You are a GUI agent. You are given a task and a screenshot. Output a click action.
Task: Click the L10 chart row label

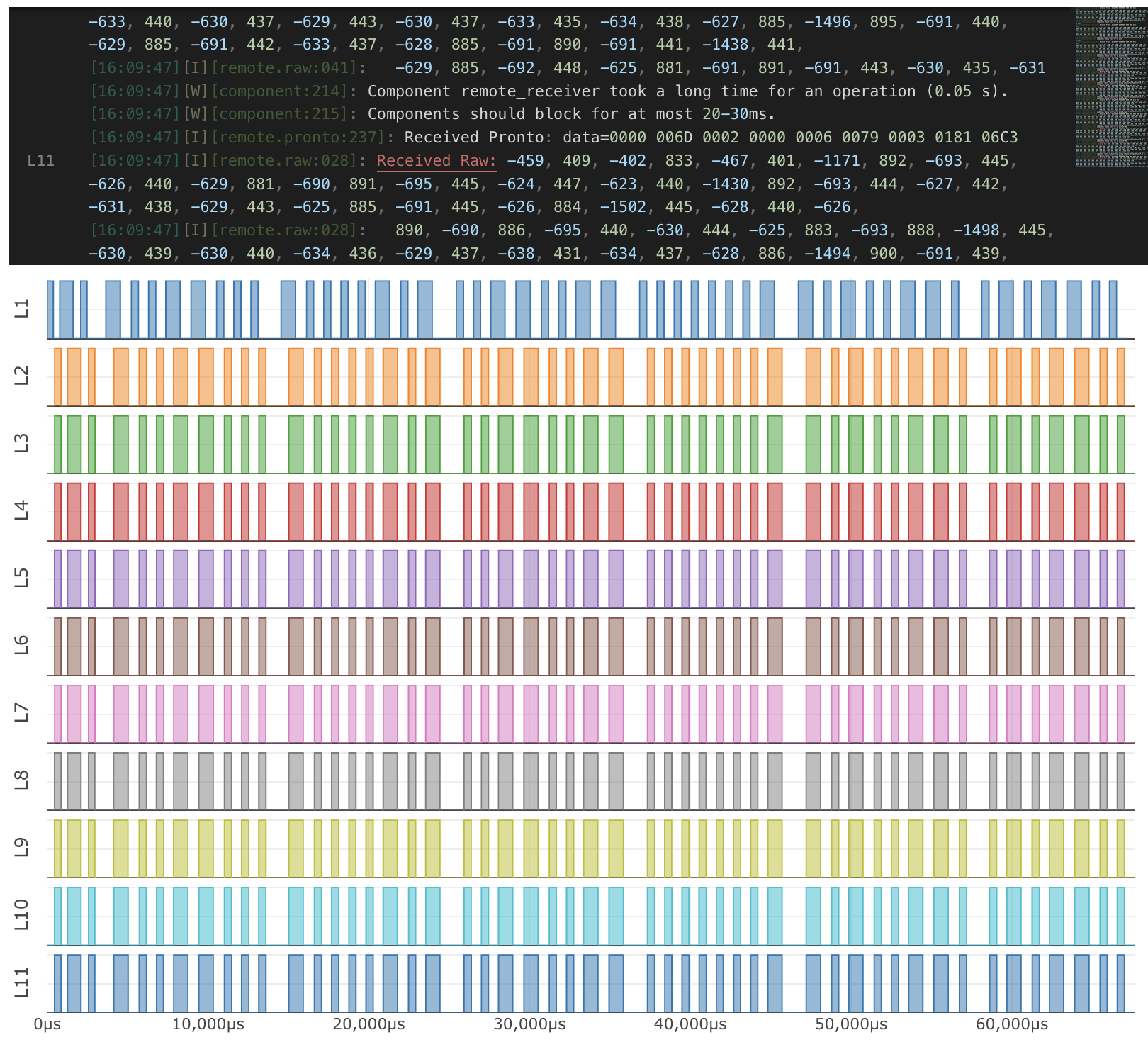coord(23,914)
